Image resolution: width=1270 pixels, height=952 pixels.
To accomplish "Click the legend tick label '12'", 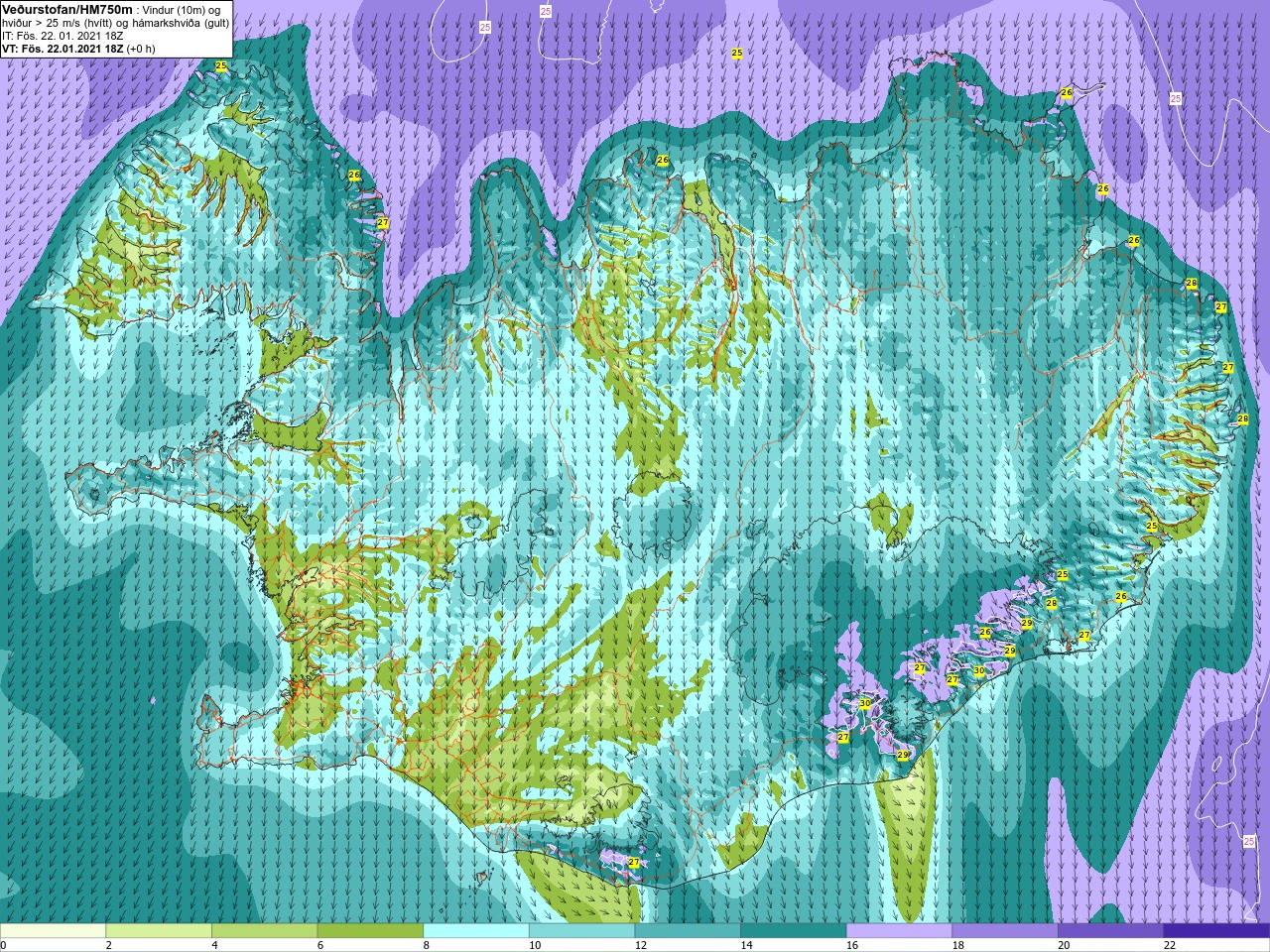I will 641,945.
